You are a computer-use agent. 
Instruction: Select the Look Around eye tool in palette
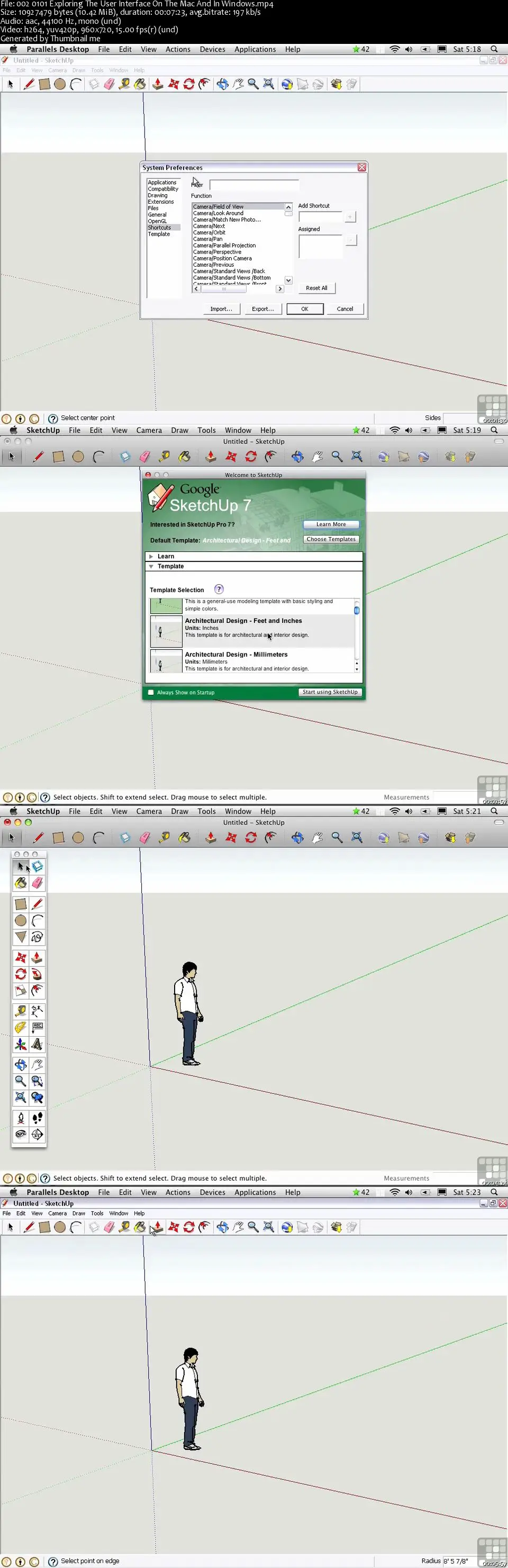[x=21, y=1135]
